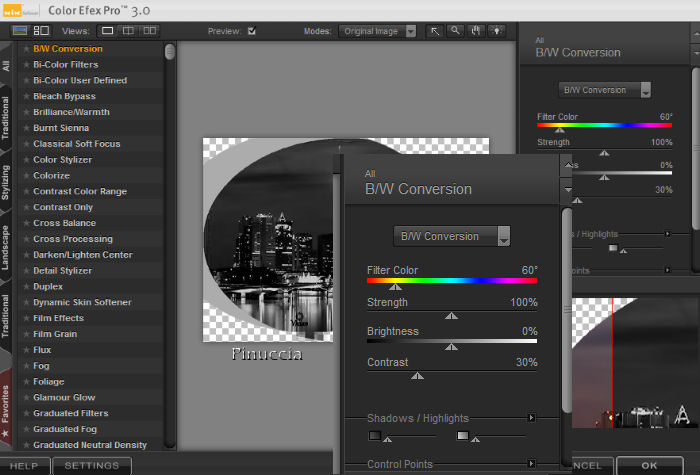Click the star next to Bleach Bypass
700x475 pixels.
click(26, 96)
